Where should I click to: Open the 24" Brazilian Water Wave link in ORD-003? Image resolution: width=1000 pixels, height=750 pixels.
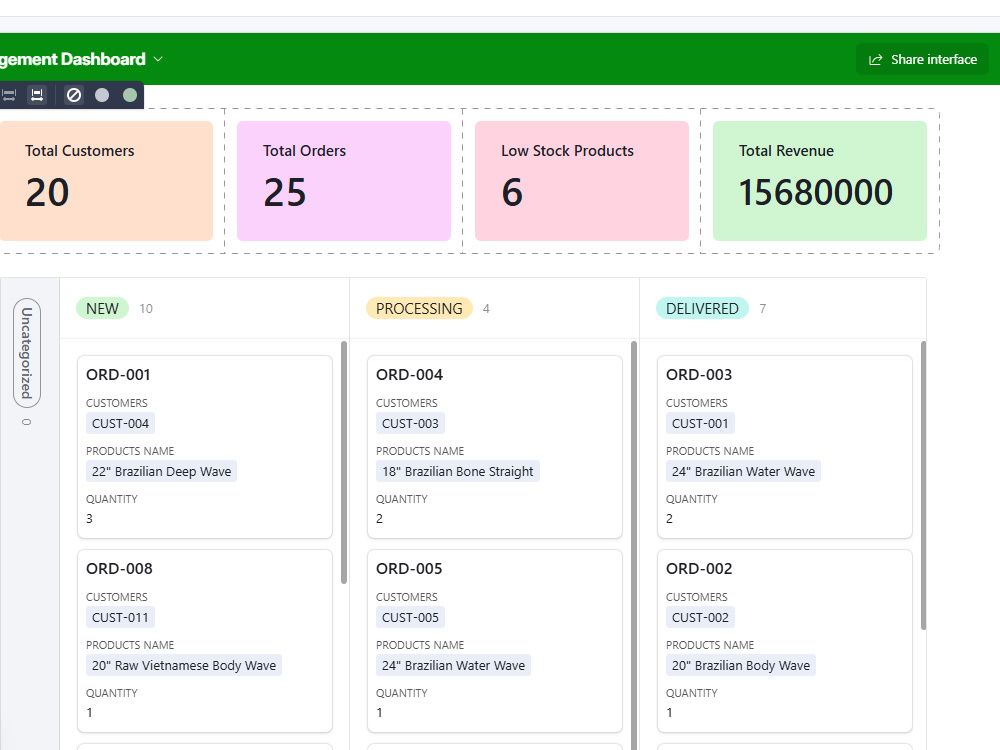click(743, 471)
